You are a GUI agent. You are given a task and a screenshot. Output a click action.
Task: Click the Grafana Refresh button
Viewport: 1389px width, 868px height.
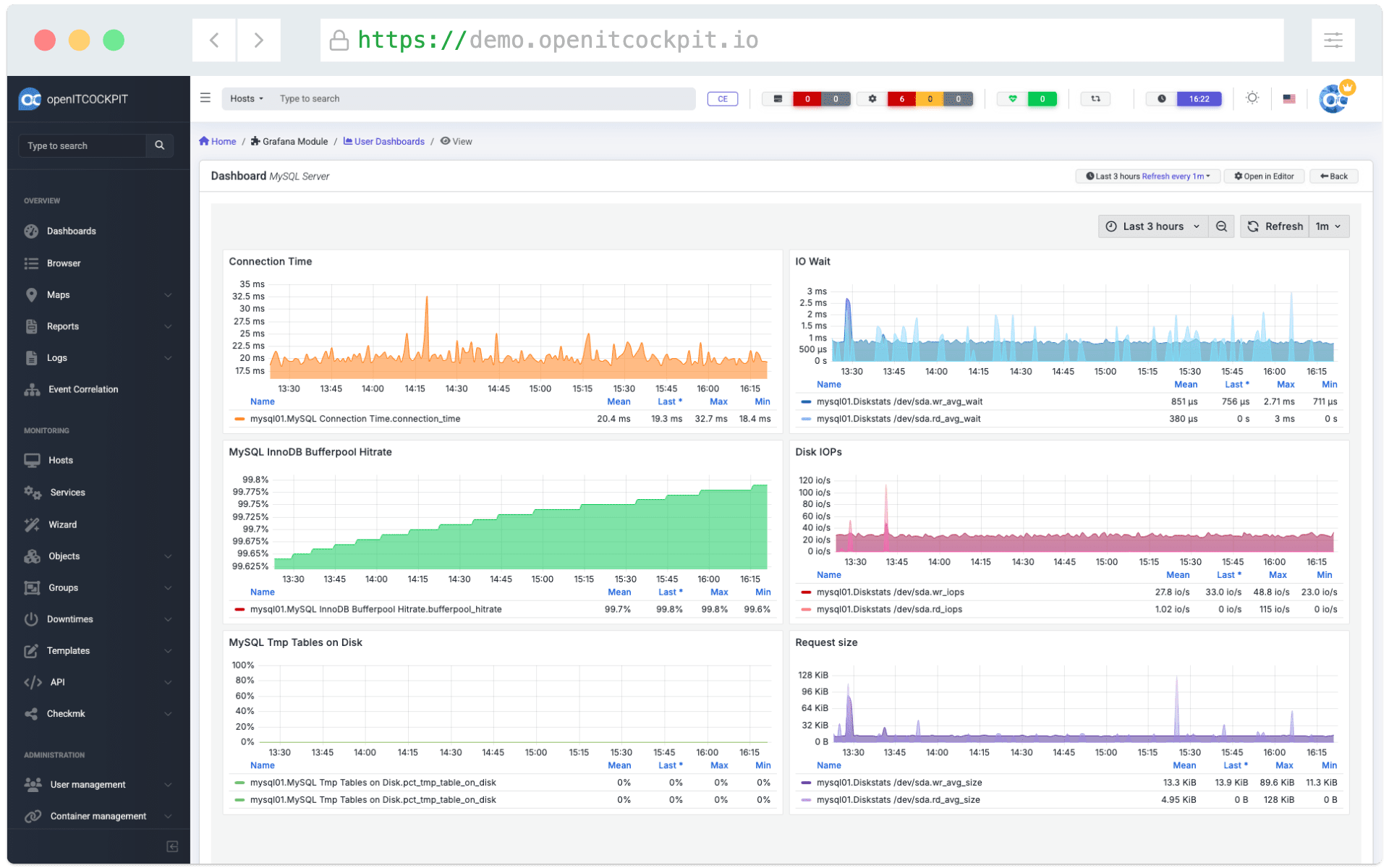(1275, 226)
